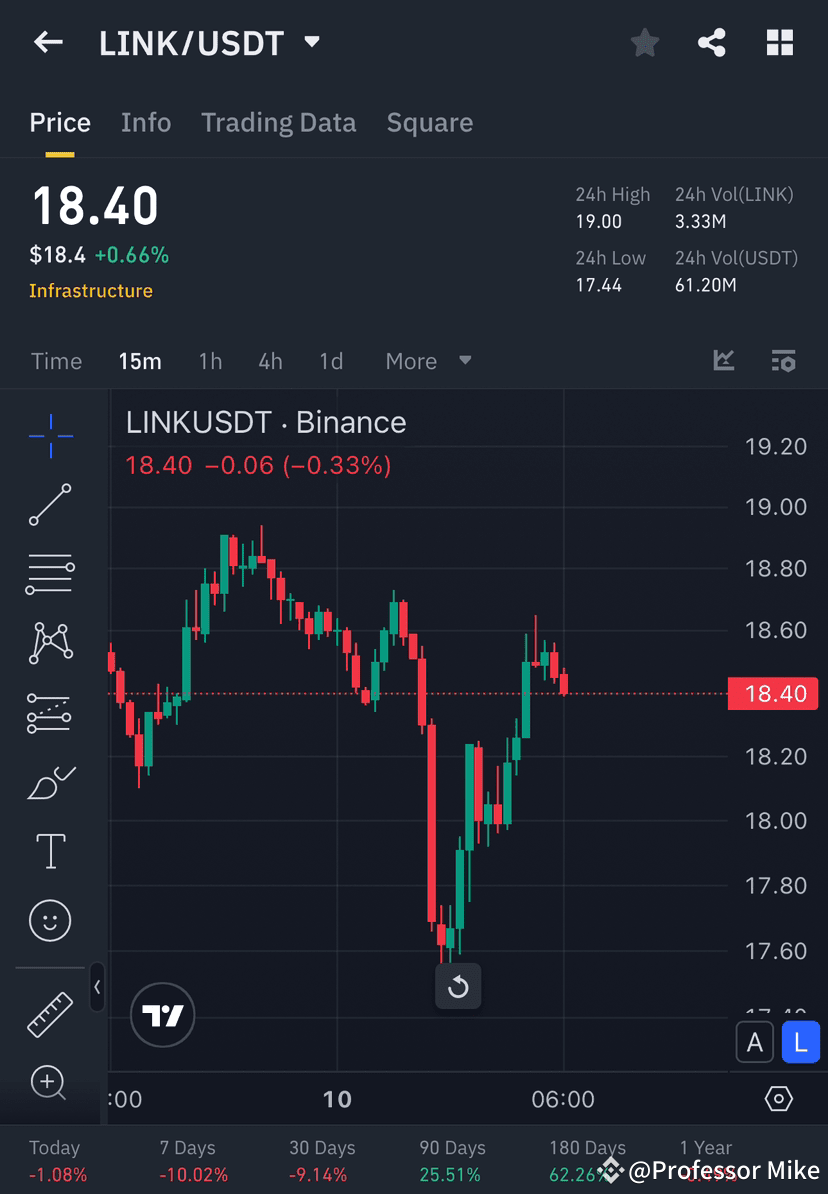
Task: Select the crosshair cursor tool
Action: (50, 435)
